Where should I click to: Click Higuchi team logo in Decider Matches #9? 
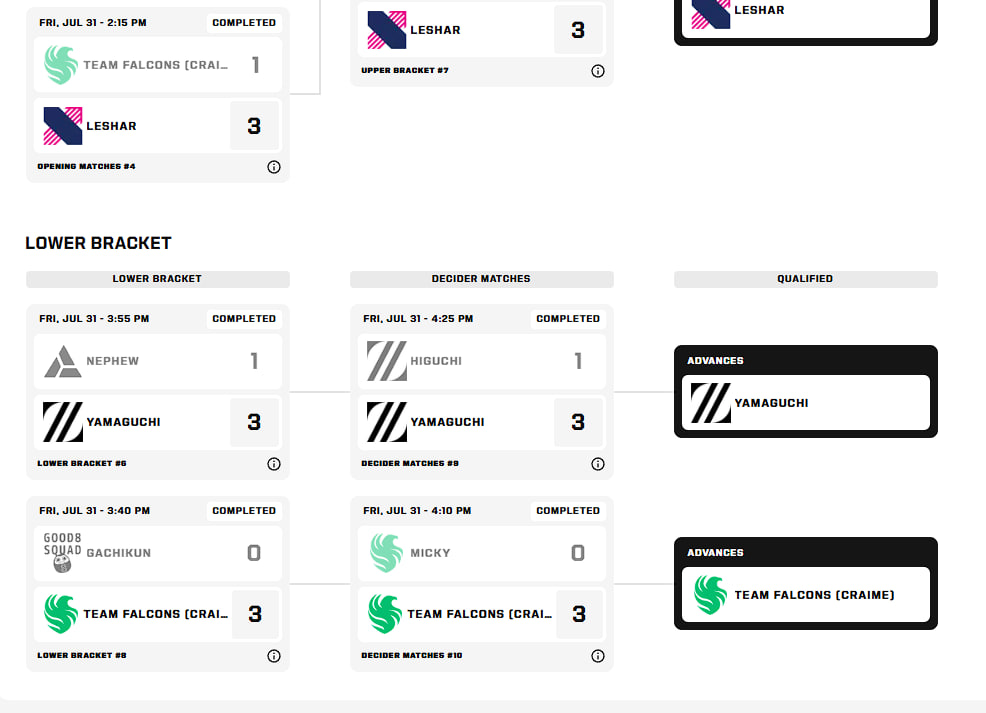[x=386, y=361]
